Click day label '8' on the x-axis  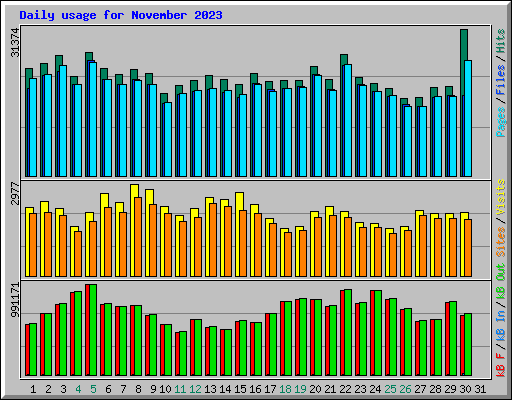138,389
